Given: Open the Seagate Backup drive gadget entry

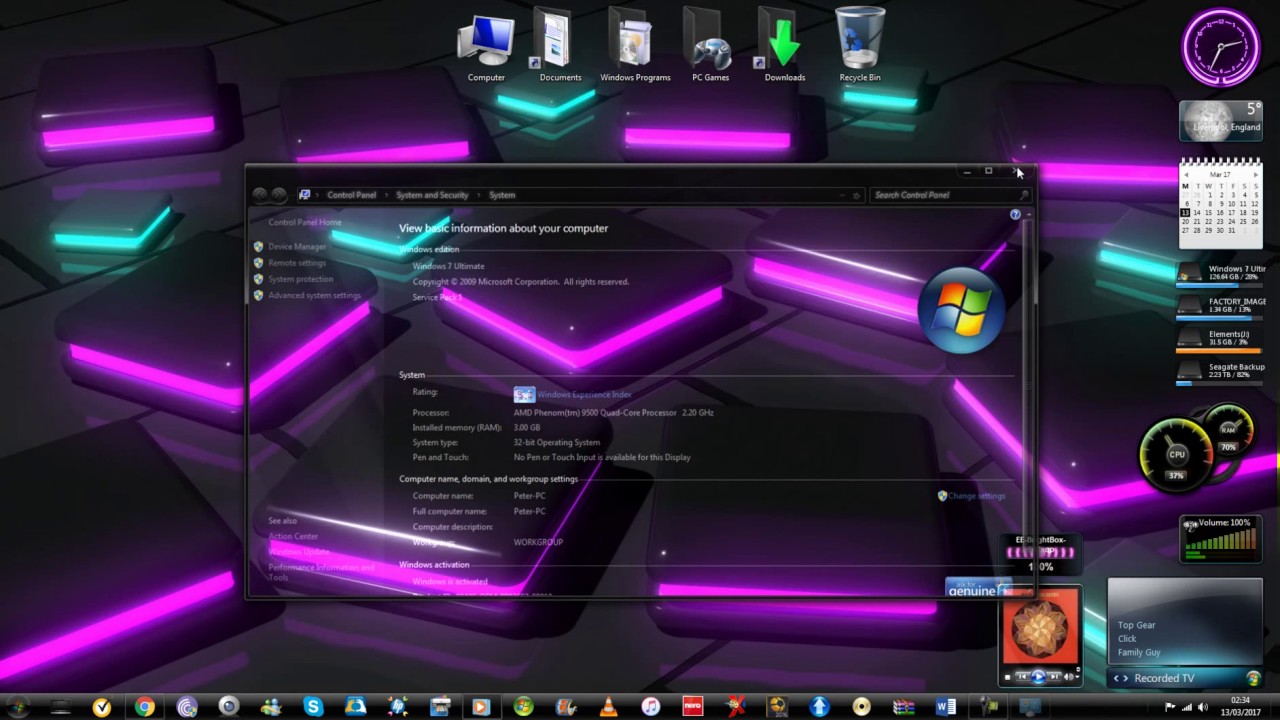Looking at the screenshot, I should coord(1222,372).
